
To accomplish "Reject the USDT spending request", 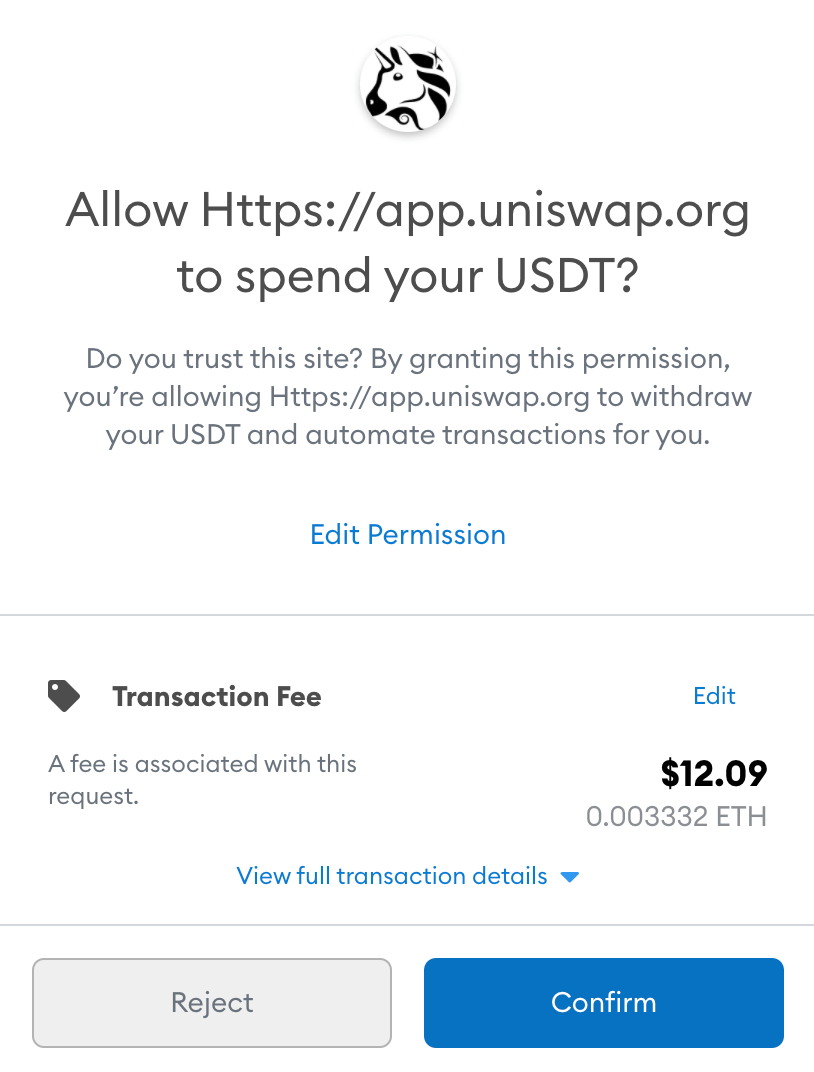I will (212, 1003).
